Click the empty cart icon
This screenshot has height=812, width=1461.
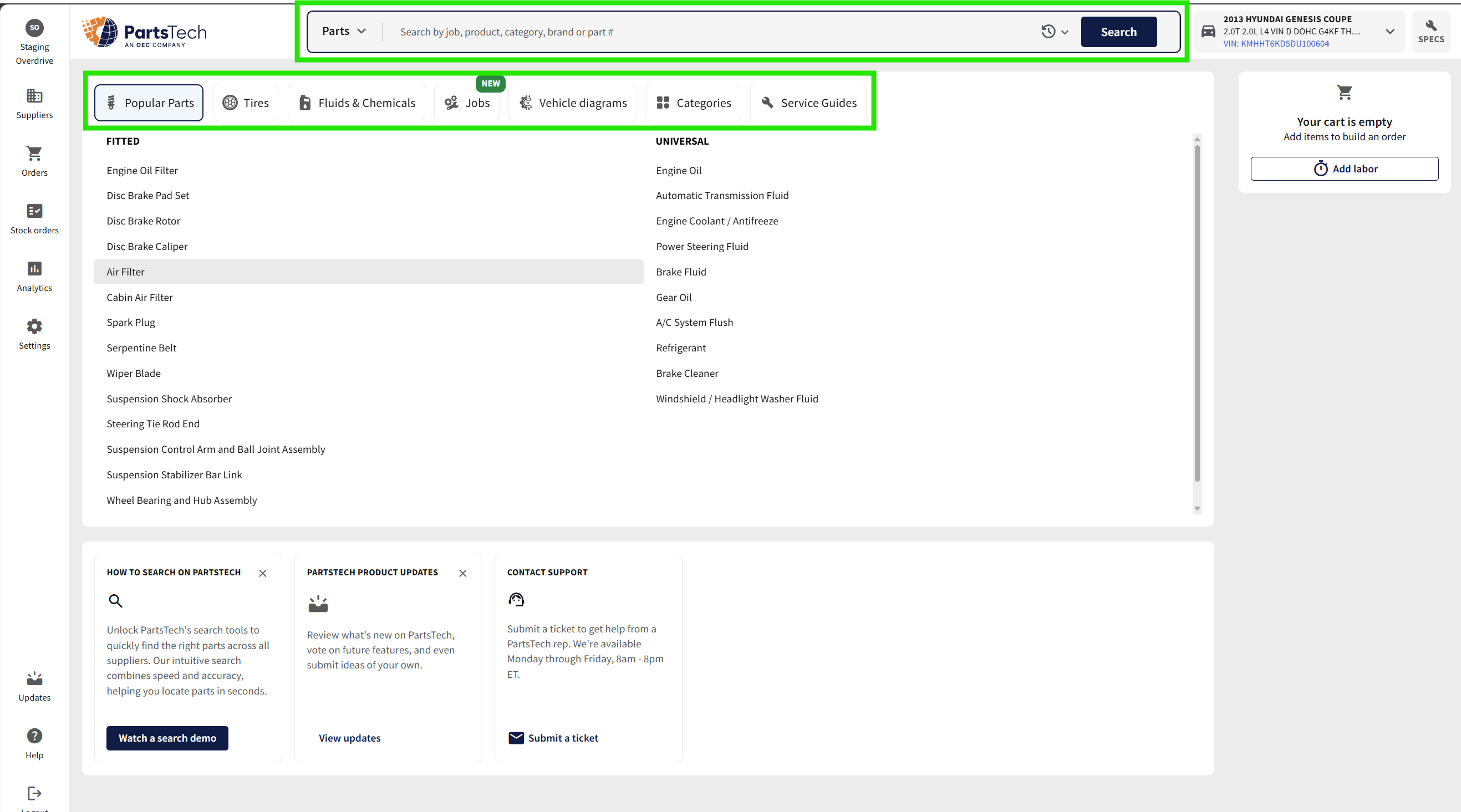(1344, 92)
